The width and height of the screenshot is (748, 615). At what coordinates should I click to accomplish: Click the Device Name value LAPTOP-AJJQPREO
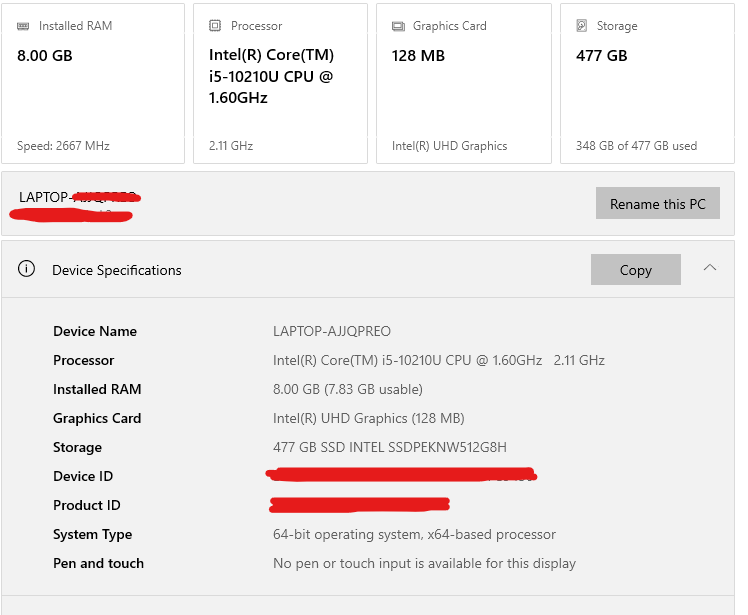332,331
